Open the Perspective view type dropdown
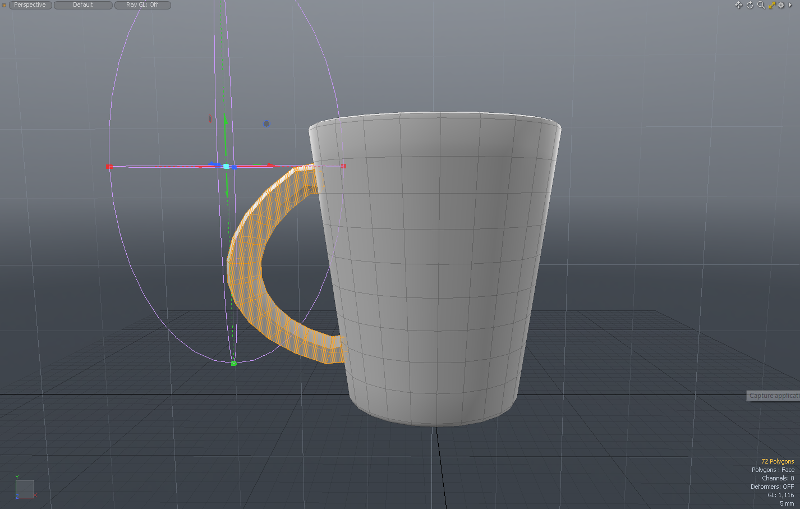800x509 pixels. [x=29, y=5]
